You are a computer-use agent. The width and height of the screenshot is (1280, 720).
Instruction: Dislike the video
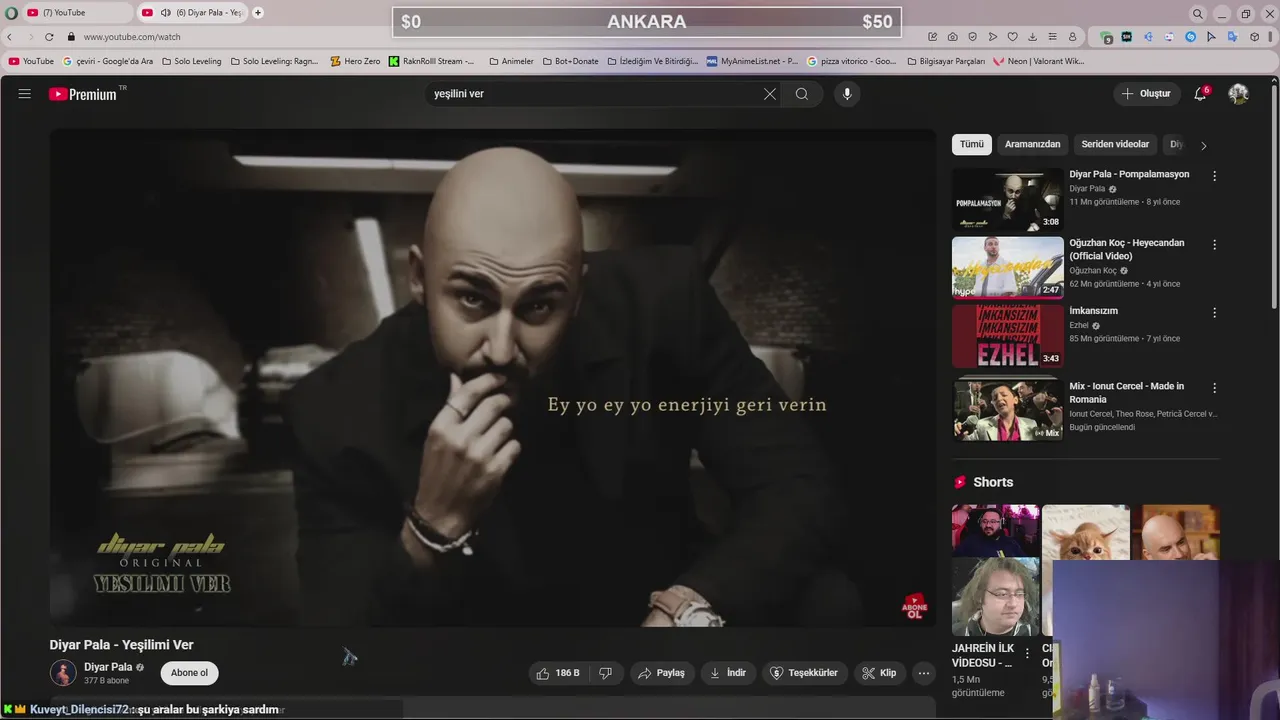pyautogui.click(x=605, y=673)
